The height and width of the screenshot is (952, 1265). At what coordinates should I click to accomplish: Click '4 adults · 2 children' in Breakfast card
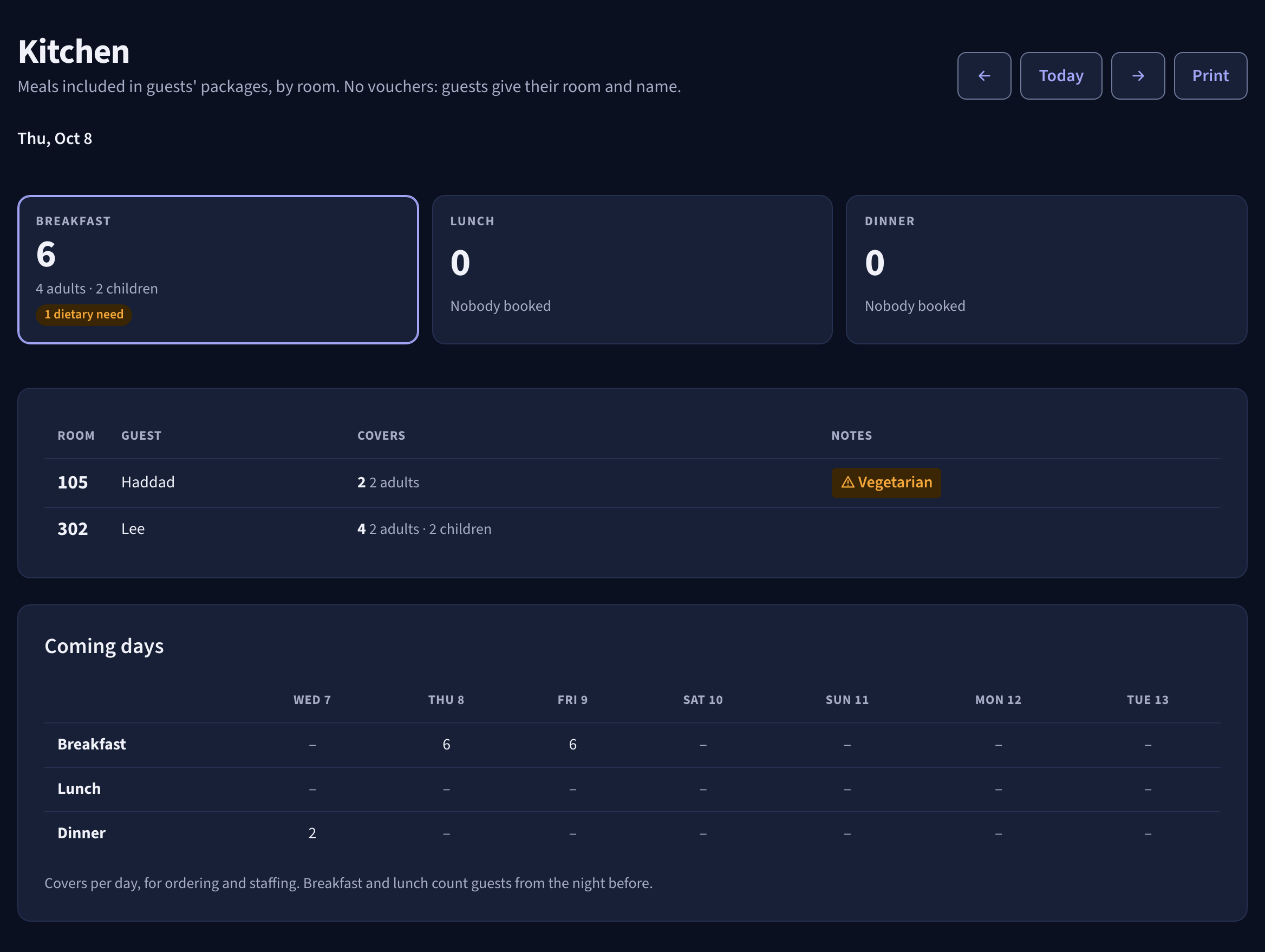(96, 289)
